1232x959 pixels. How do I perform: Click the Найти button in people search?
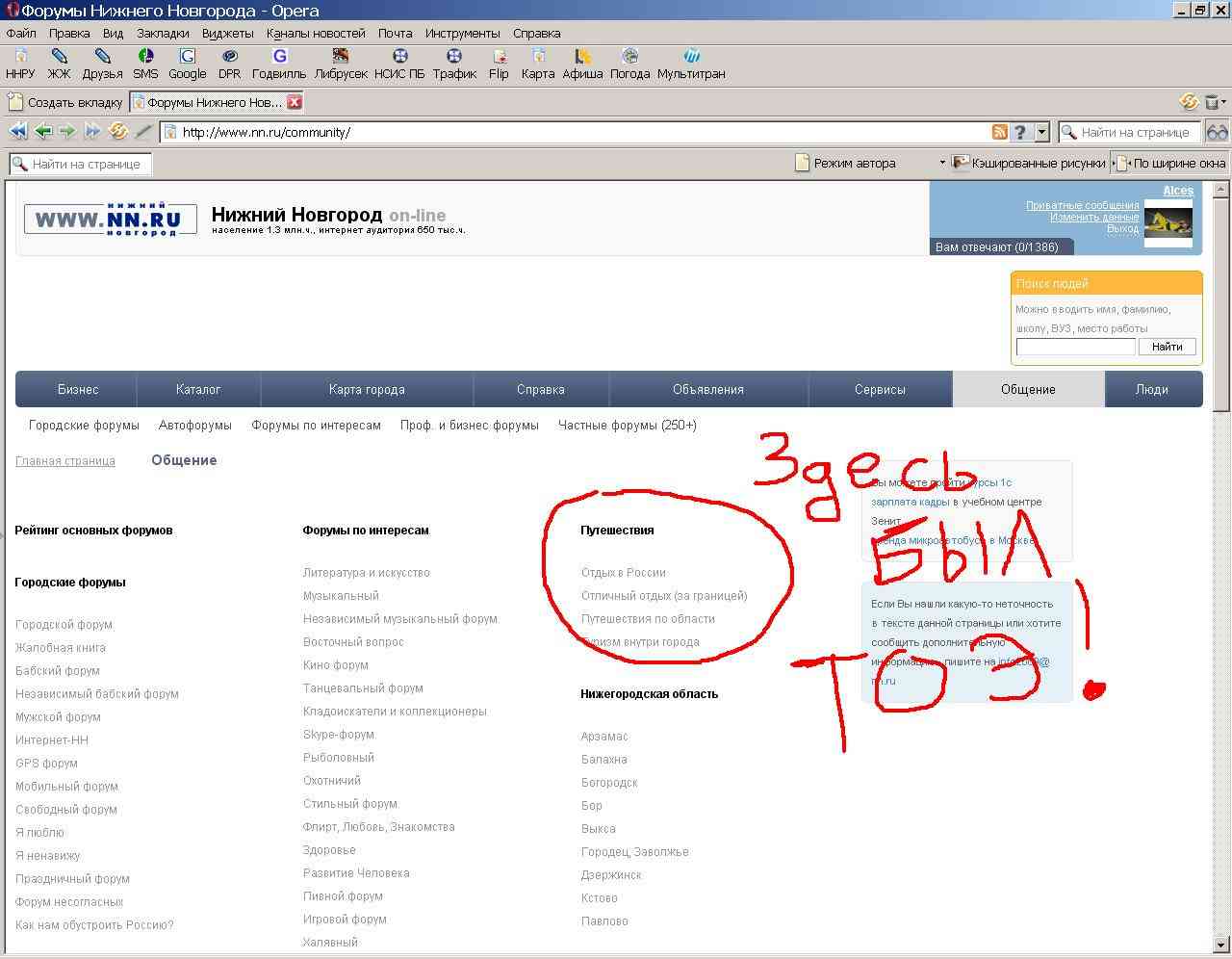click(1167, 347)
